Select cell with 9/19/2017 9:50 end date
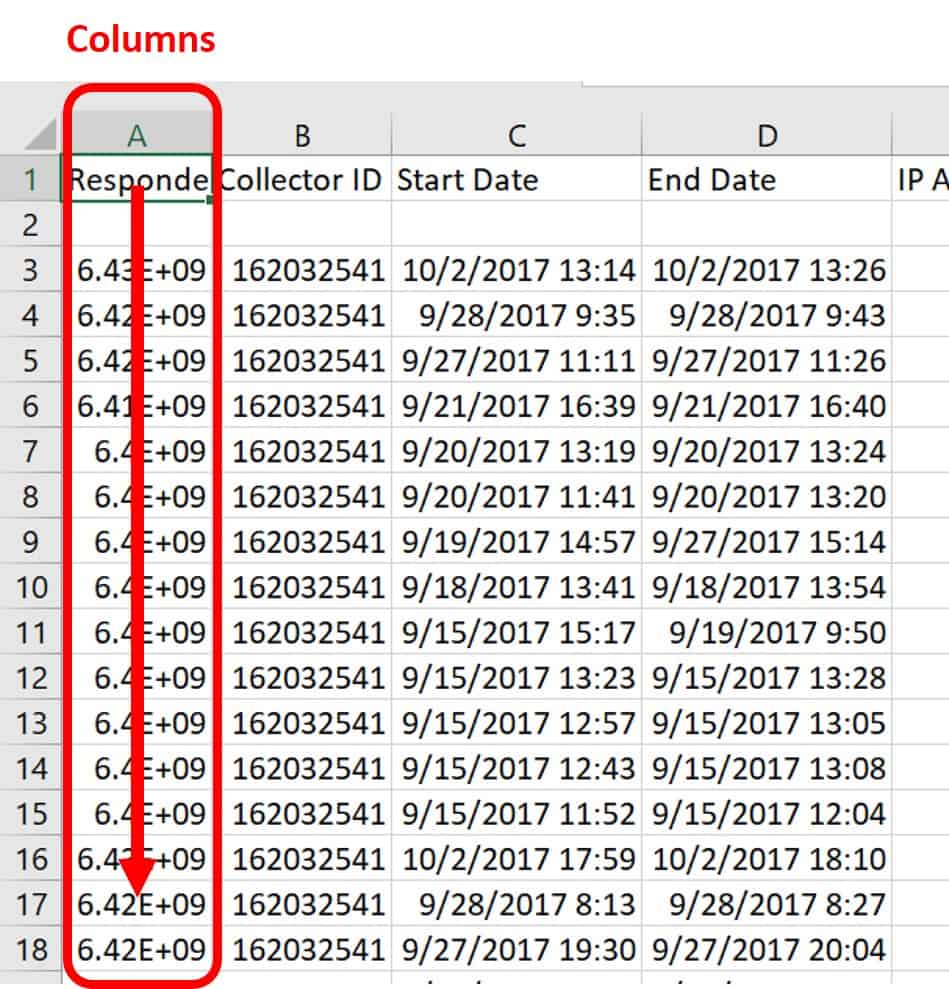 766,633
